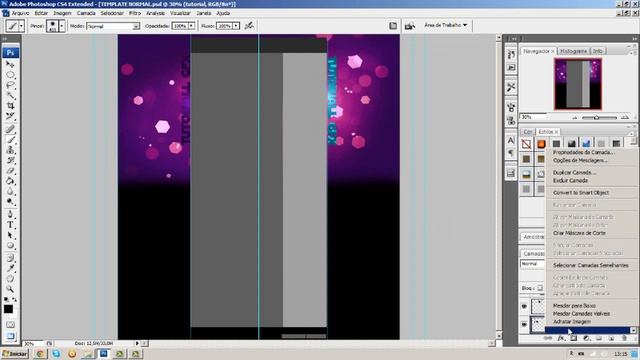The image size is (640, 360).
Task: Click the Navigator preview thumbnail
Action: (x=578, y=84)
